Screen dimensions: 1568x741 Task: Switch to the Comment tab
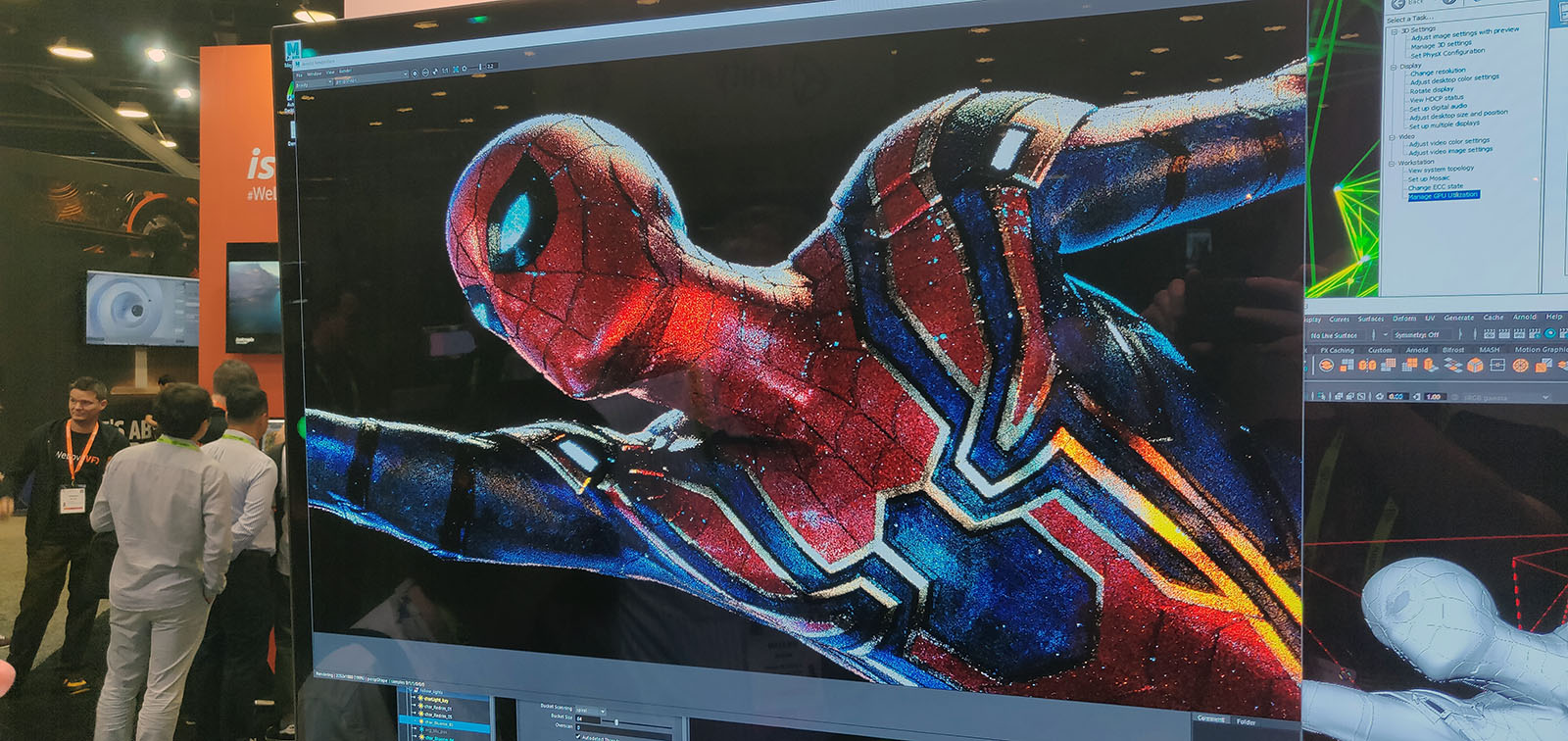tap(1211, 718)
